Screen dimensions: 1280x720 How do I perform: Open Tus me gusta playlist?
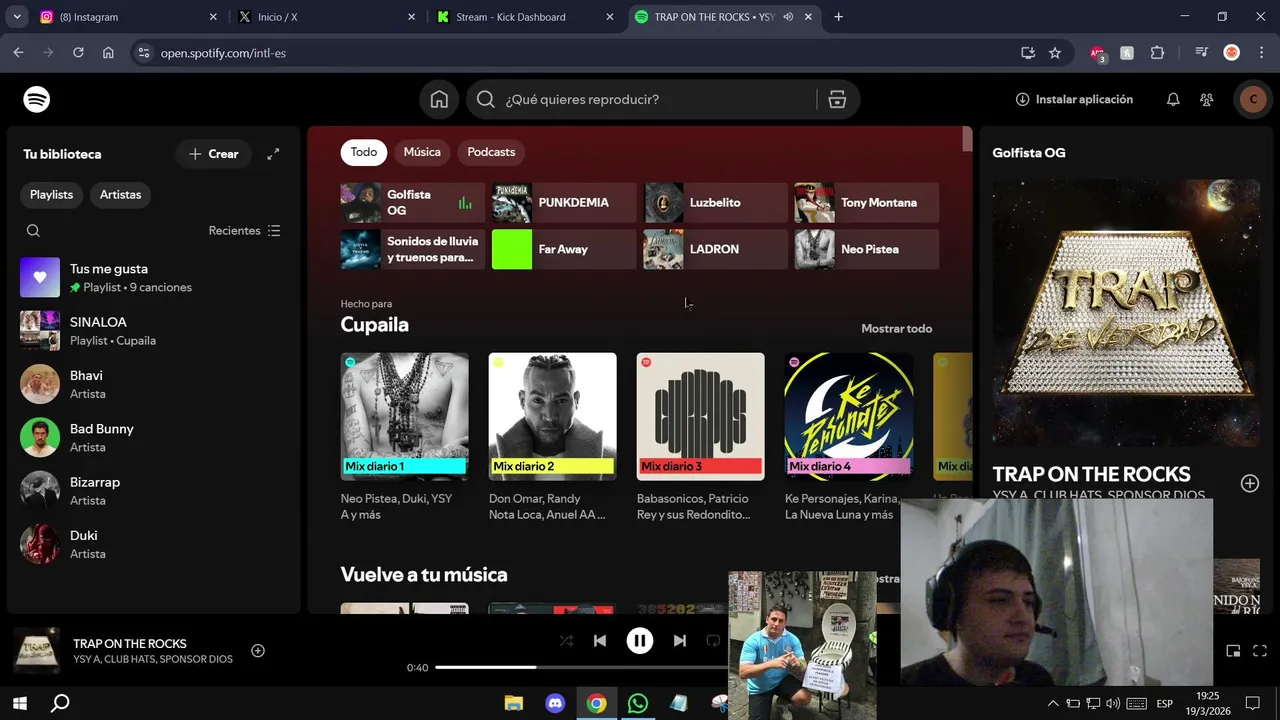[x=154, y=277]
